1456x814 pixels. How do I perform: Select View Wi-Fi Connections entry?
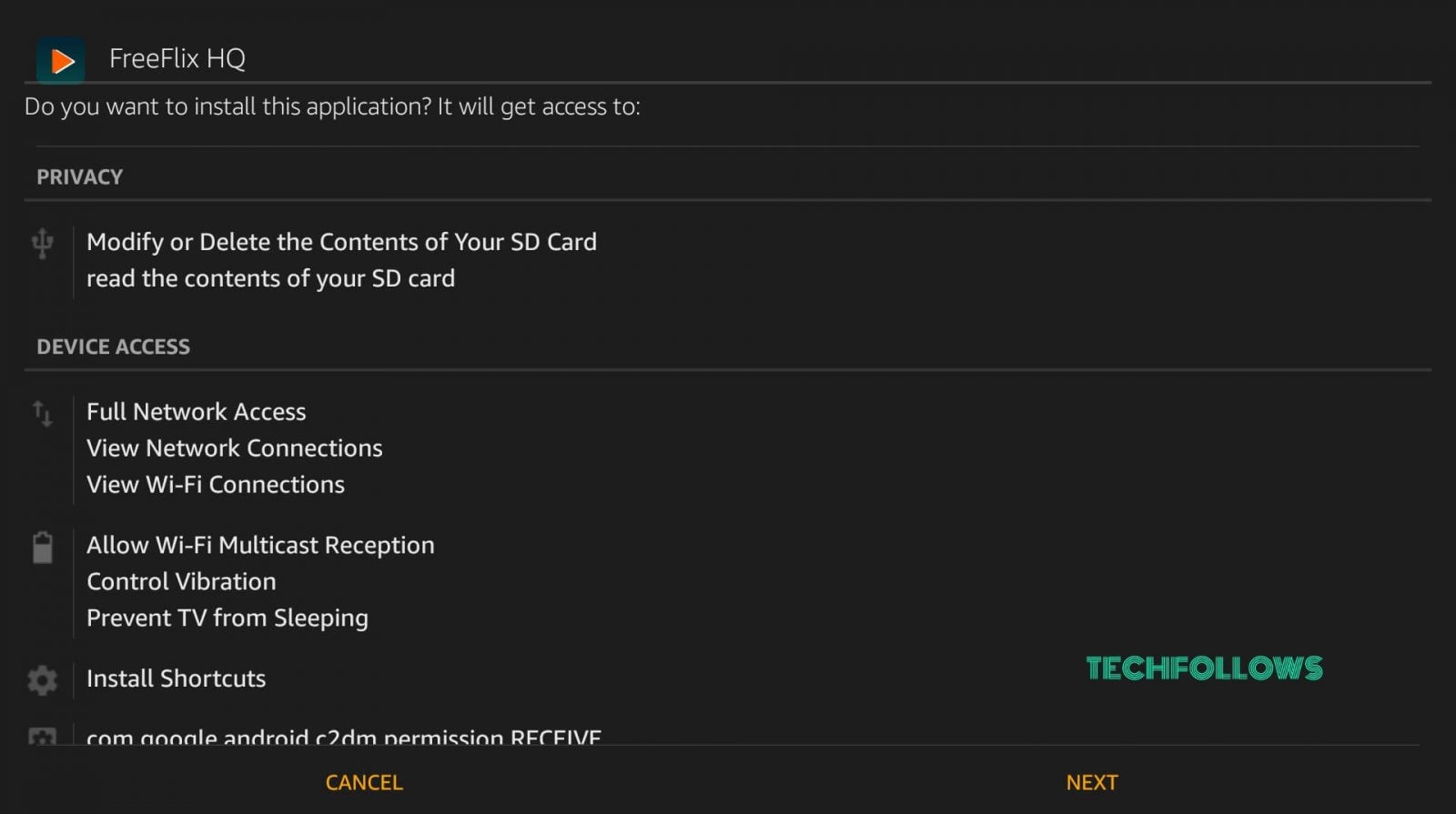tap(215, 485)
